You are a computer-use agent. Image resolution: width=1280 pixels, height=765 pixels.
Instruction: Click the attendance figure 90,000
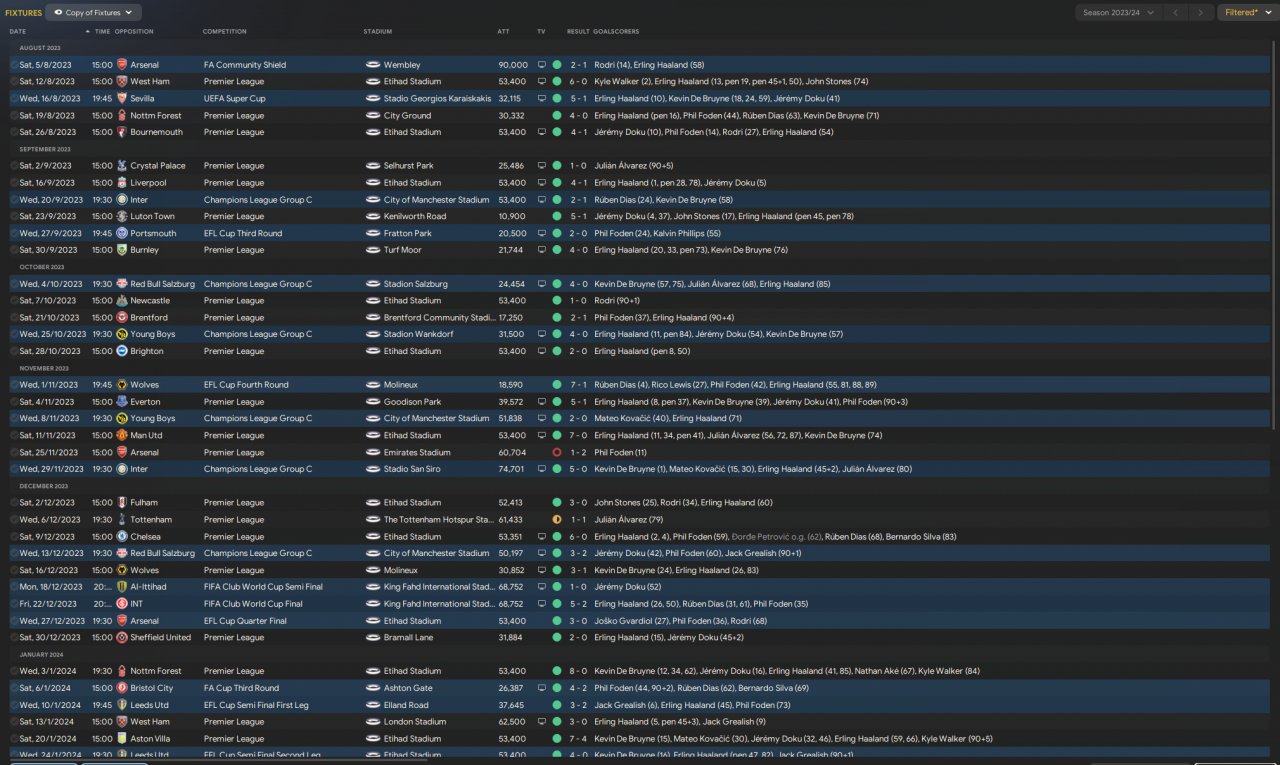pyautogui.click(x=513, y=65)
